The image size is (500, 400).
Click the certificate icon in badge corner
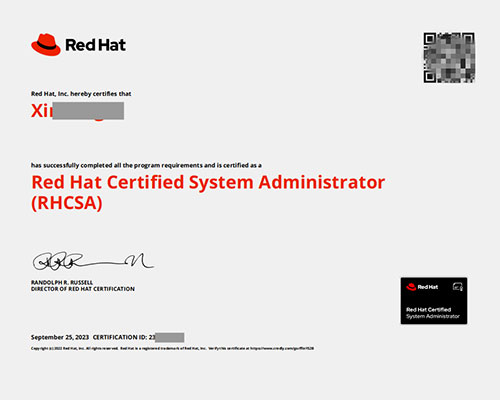(x=458, y=287)
